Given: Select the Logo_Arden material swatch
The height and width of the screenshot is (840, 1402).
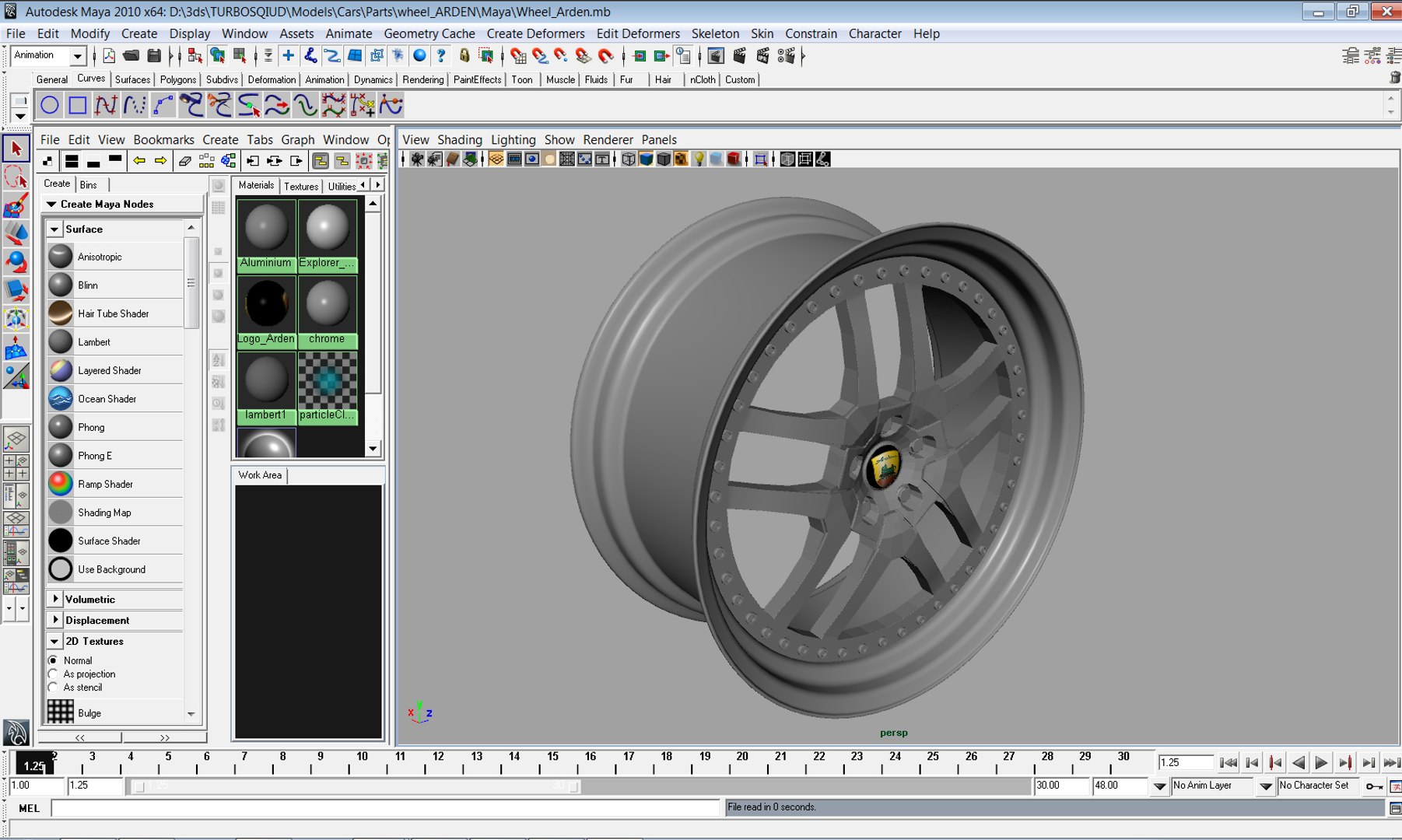Looking at the screenshot, I should [x=266, y=305].
